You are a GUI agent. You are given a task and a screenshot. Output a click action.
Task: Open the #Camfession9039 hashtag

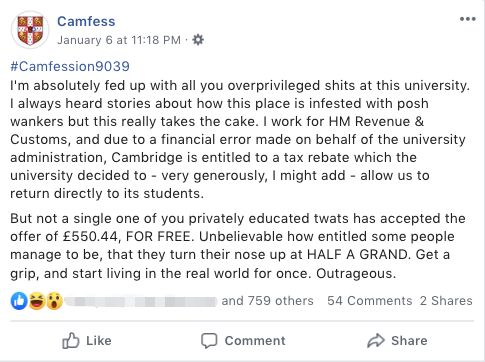(x=70, y=66)
